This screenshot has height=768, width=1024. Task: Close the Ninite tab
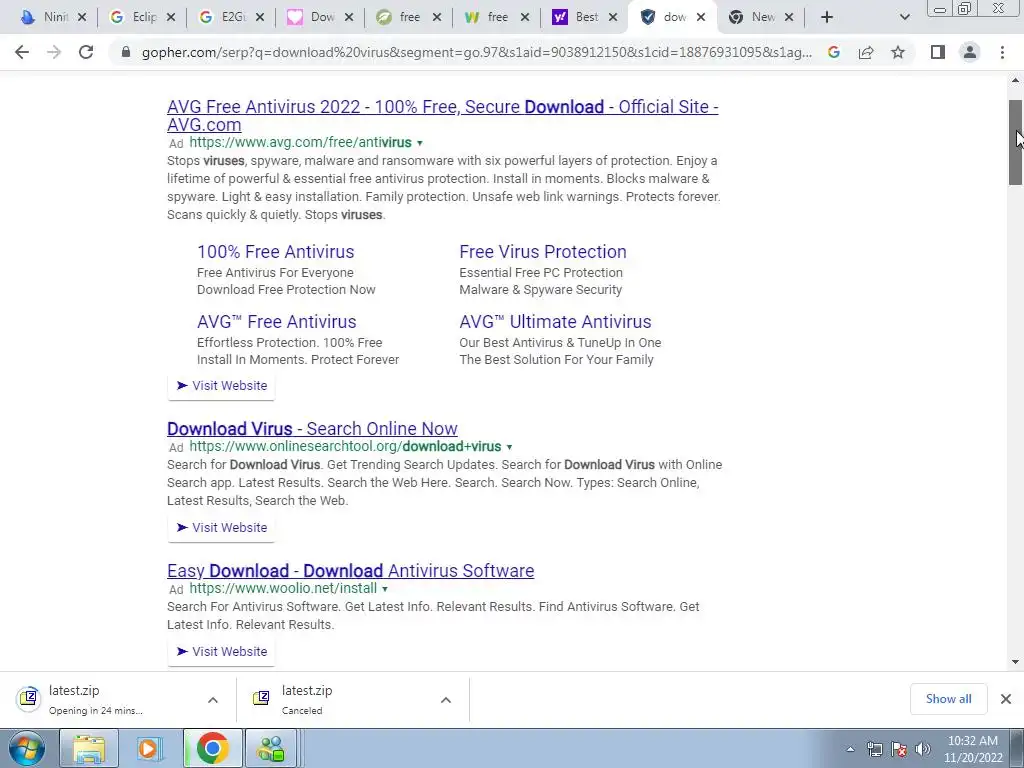(82, 17)
